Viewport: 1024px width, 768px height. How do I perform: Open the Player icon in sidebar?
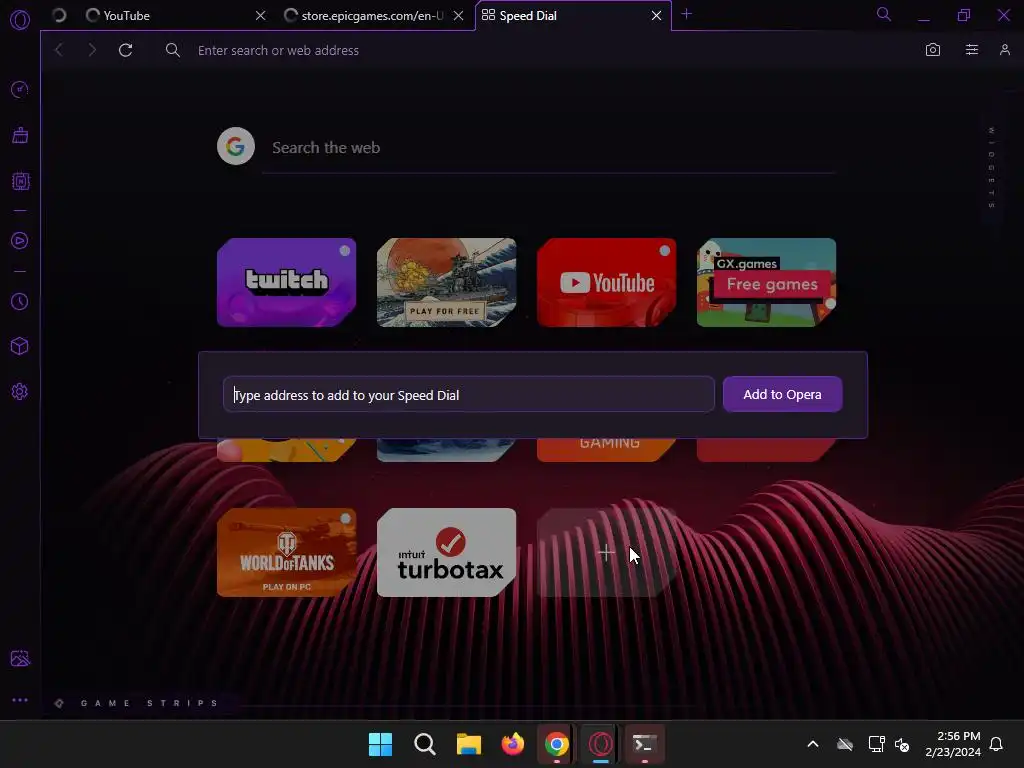[x=20, y=241]
